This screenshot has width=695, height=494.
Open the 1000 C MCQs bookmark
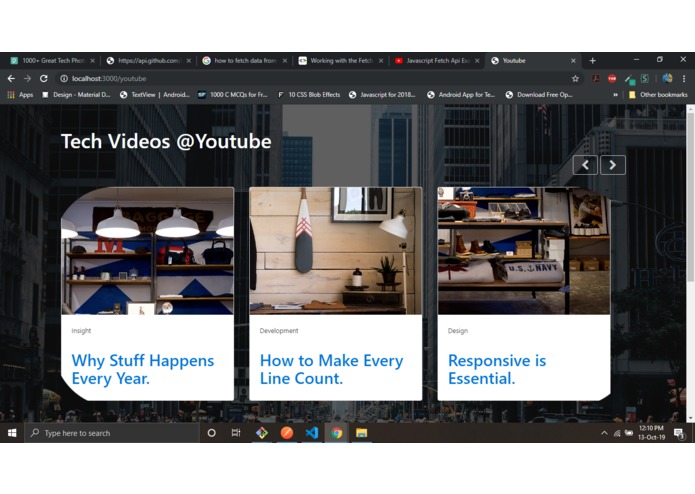pyautogui.click(x=233, y=95)
